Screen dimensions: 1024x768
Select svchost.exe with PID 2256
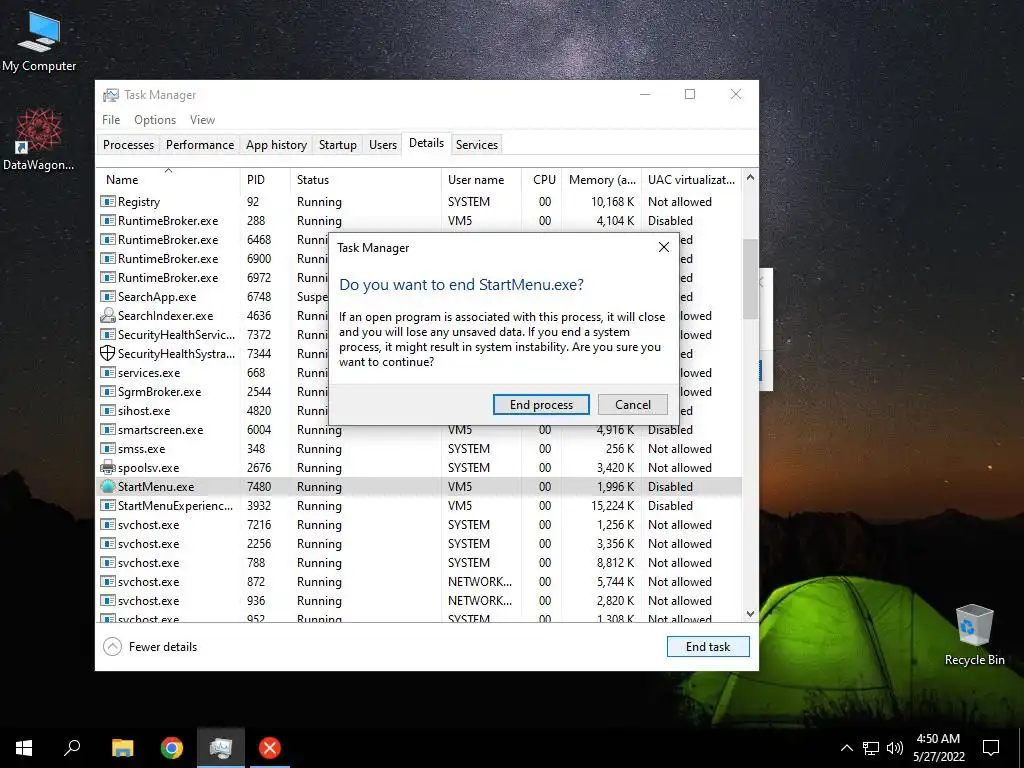coord(419,543)
